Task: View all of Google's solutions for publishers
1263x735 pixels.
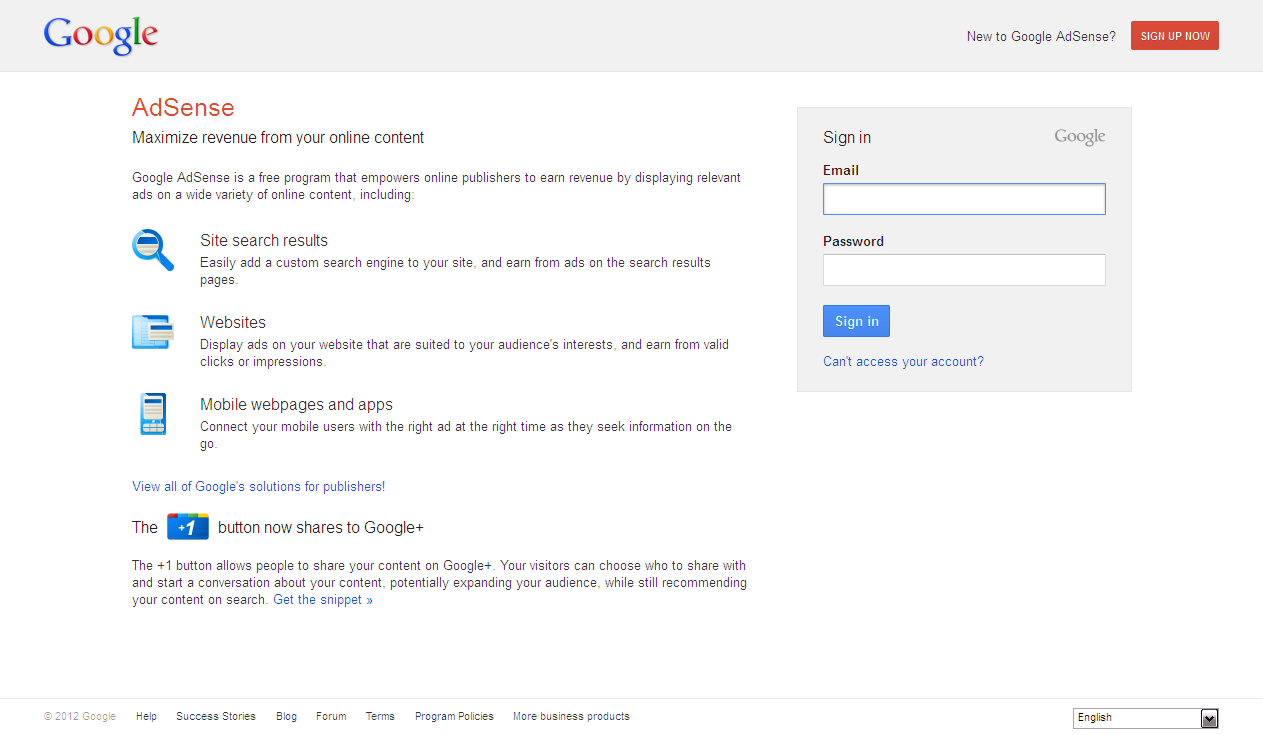Action: tap(256, 487)
